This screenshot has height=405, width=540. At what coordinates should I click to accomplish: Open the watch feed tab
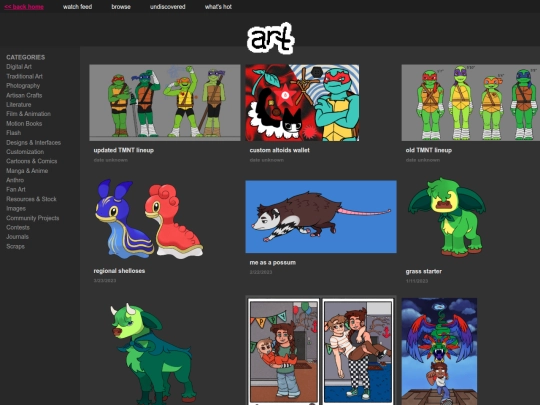pos(77,7)
